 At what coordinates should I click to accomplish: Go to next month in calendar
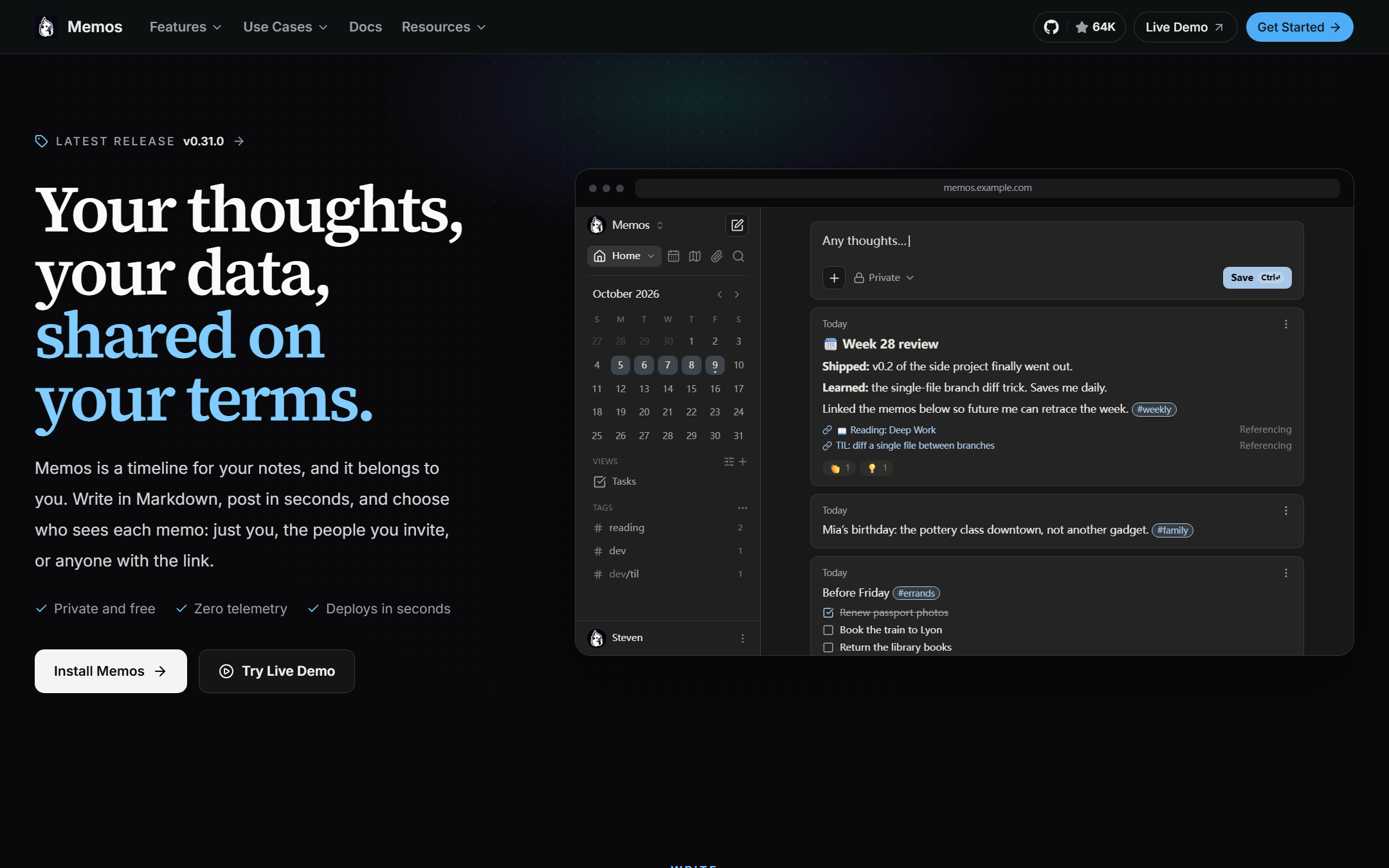pyautogui.click(x=737, y=294)
